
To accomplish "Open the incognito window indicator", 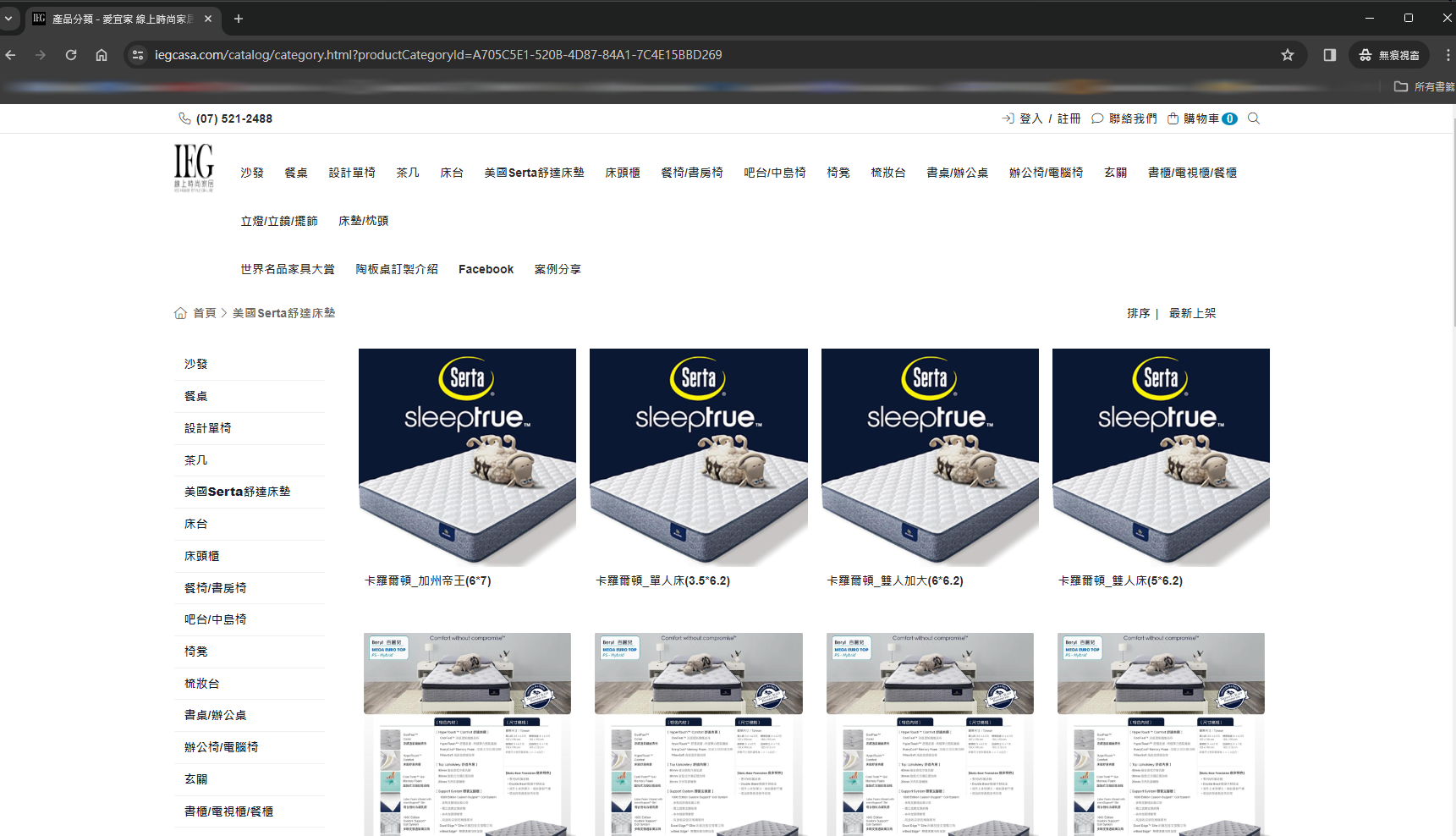I will [1389, 55].
